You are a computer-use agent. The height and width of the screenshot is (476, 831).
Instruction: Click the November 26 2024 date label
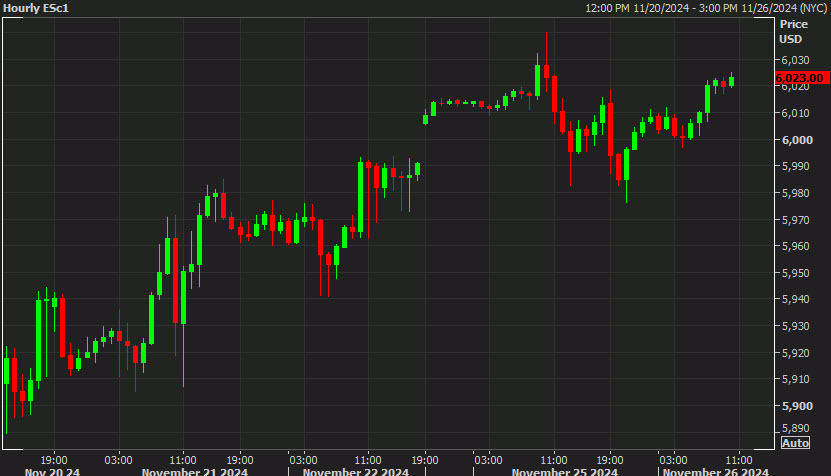(x=716, y=471)
